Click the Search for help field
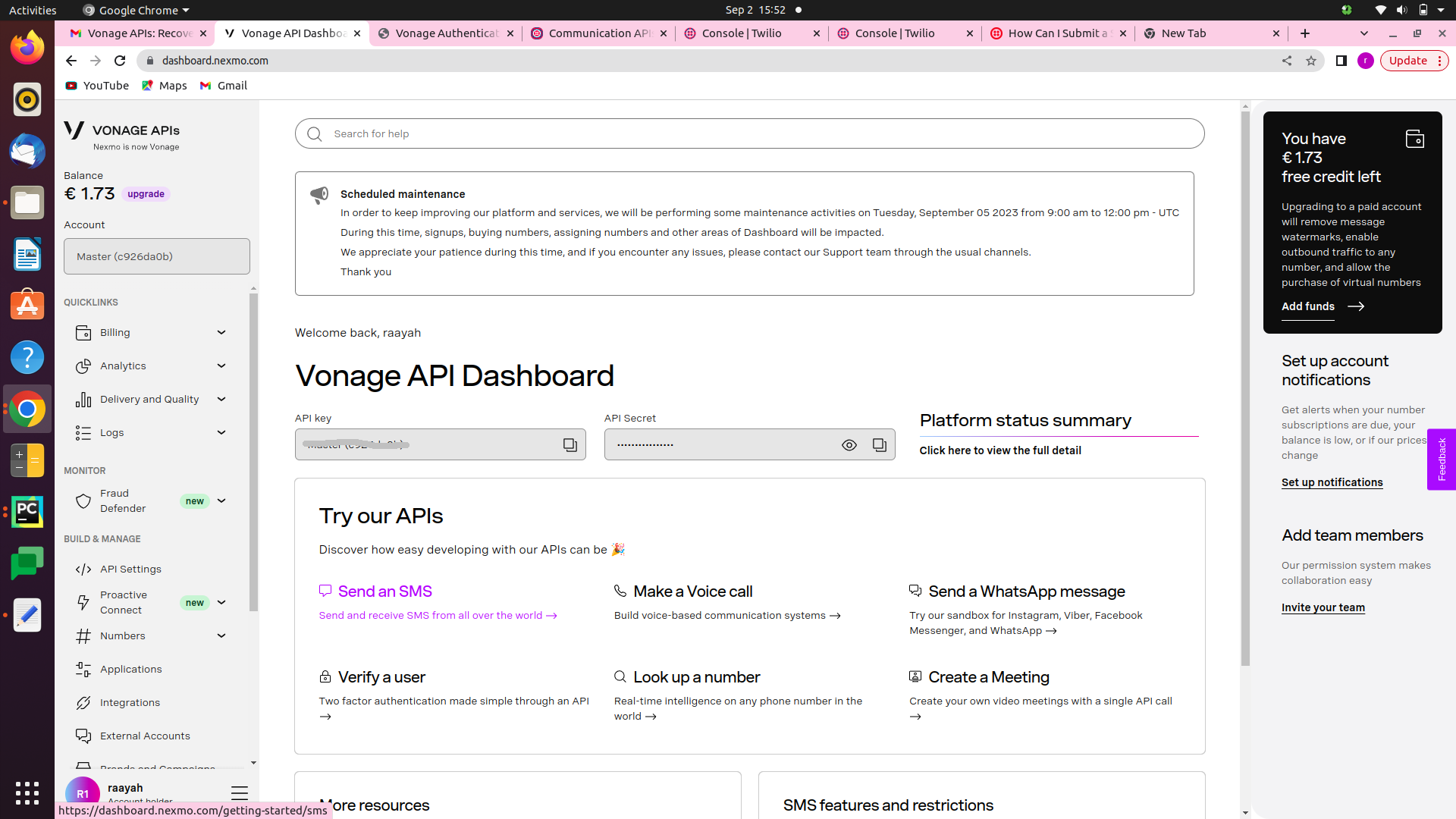1456x819 pixels. click(749, 134)
